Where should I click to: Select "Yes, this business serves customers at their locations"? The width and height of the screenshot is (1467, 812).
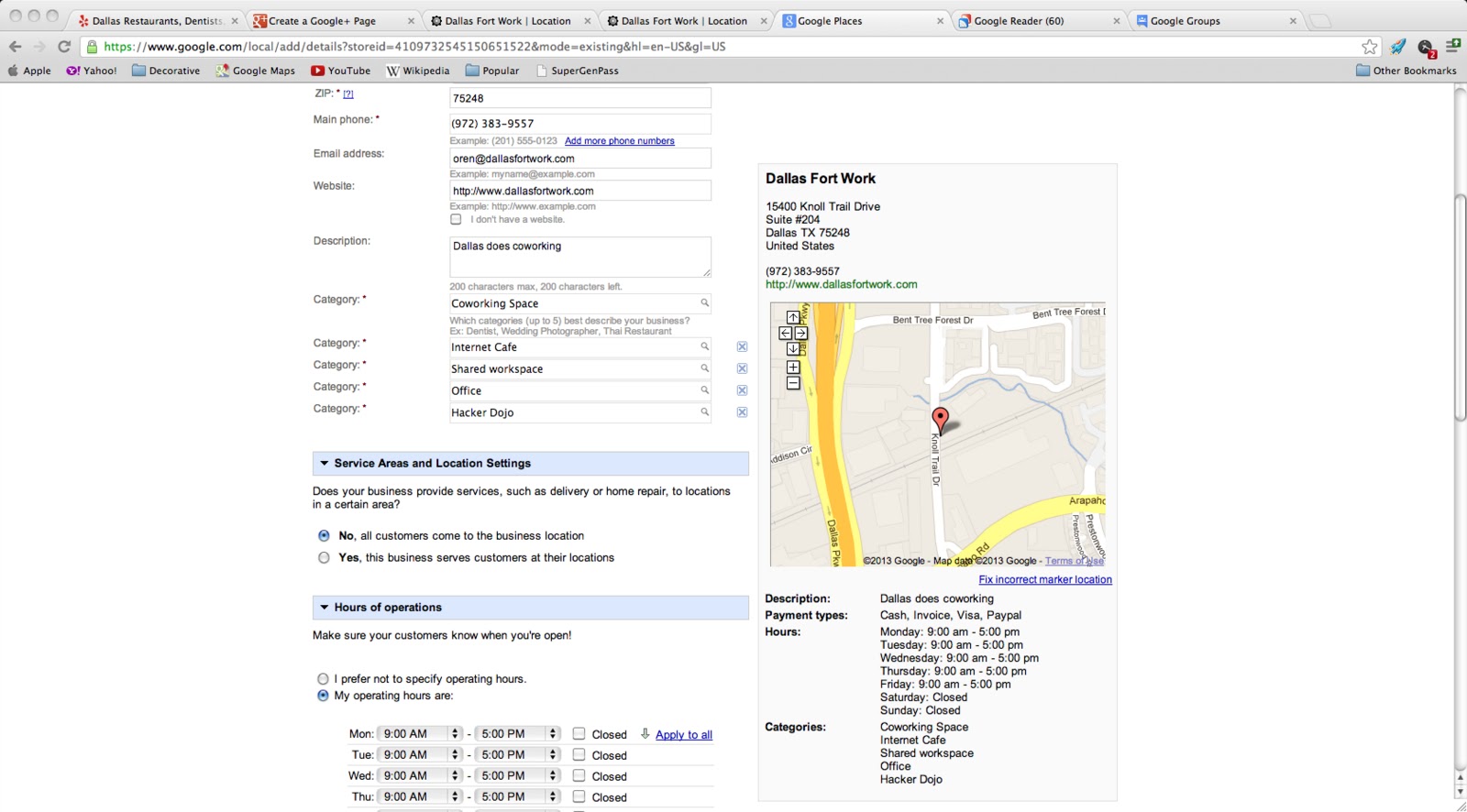pos(324,558)
